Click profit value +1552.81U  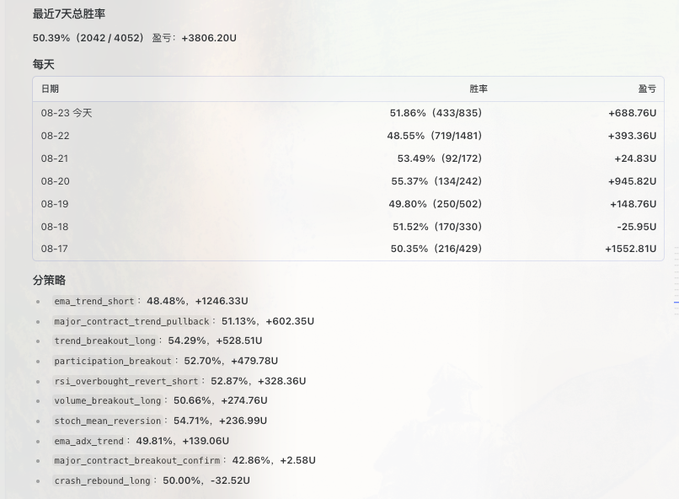point(630,249)
